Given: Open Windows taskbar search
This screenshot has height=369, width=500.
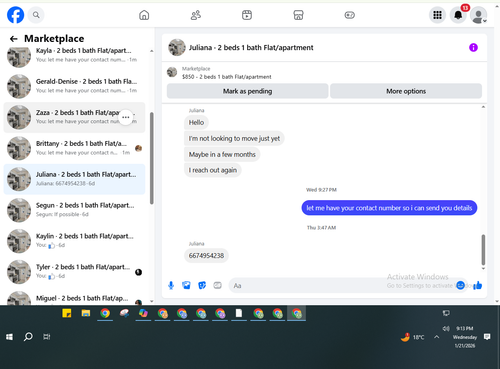Looking at the screenshot, I should (28, 337).
